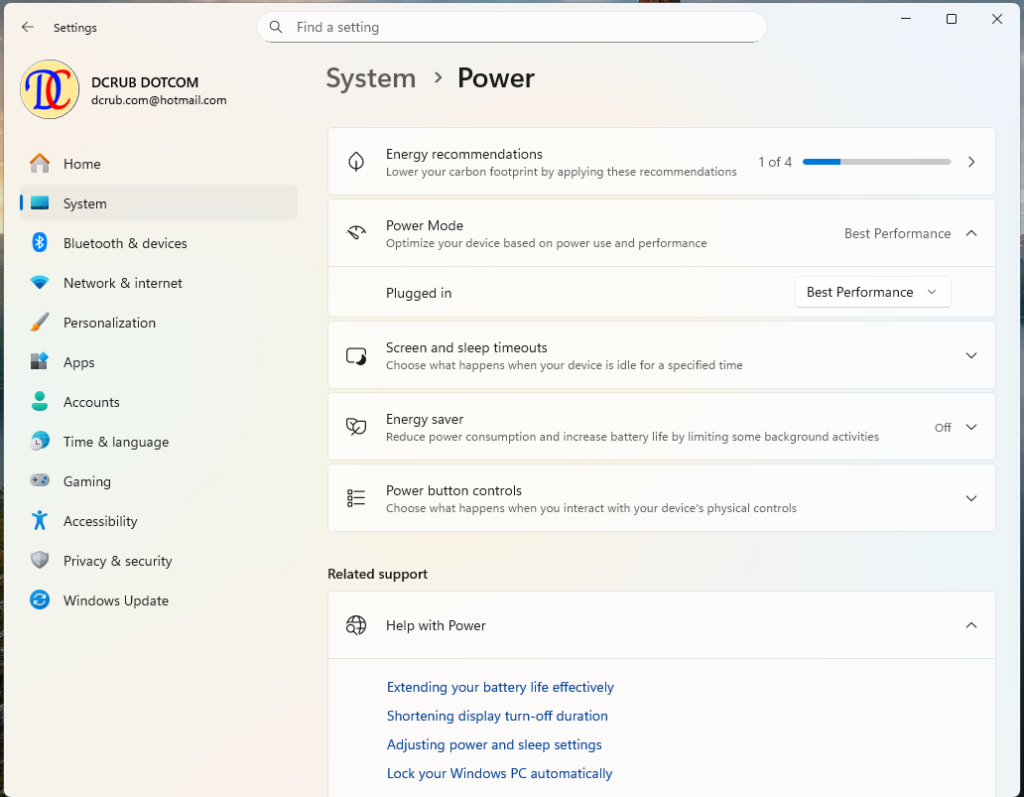
Task: Click the System breadcrumb link
Action: [x=371, y=78]
